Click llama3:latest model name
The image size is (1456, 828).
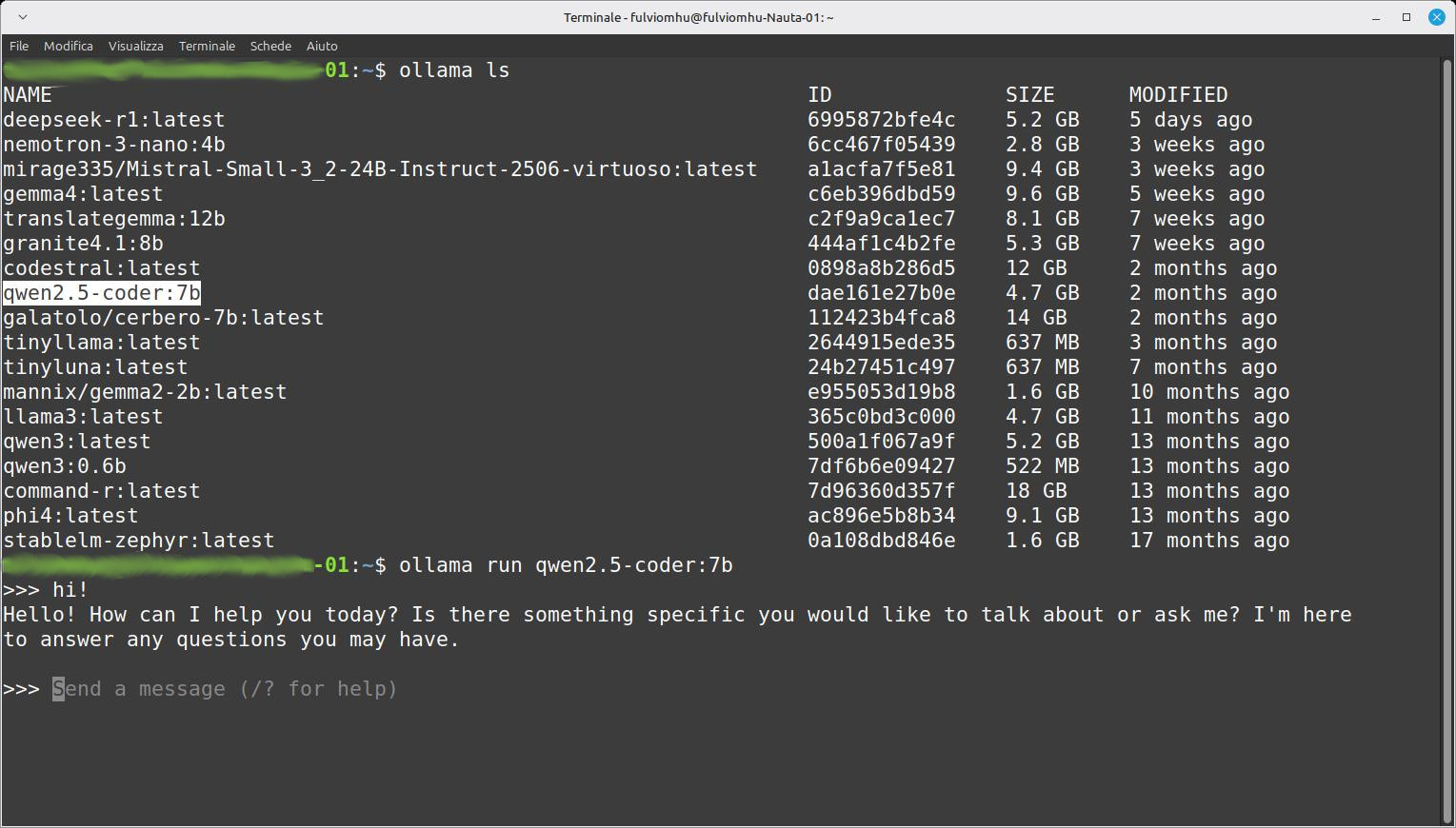click(x=83, y=417)
